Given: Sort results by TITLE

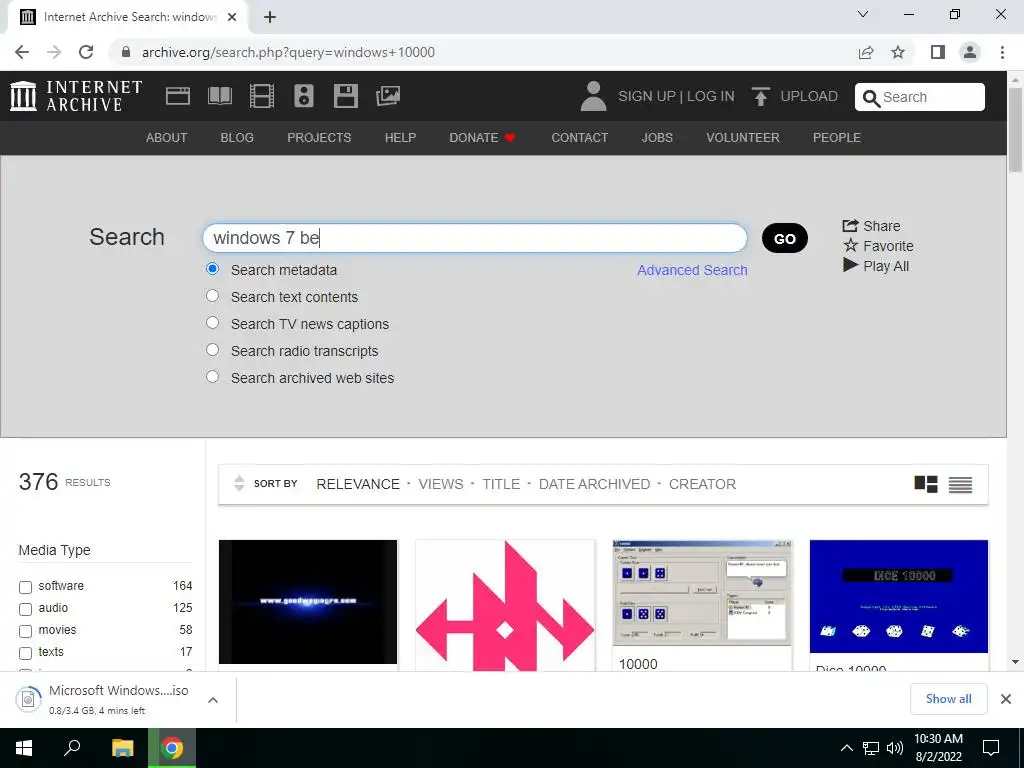Looking at the screenshot, I should 501,484.
